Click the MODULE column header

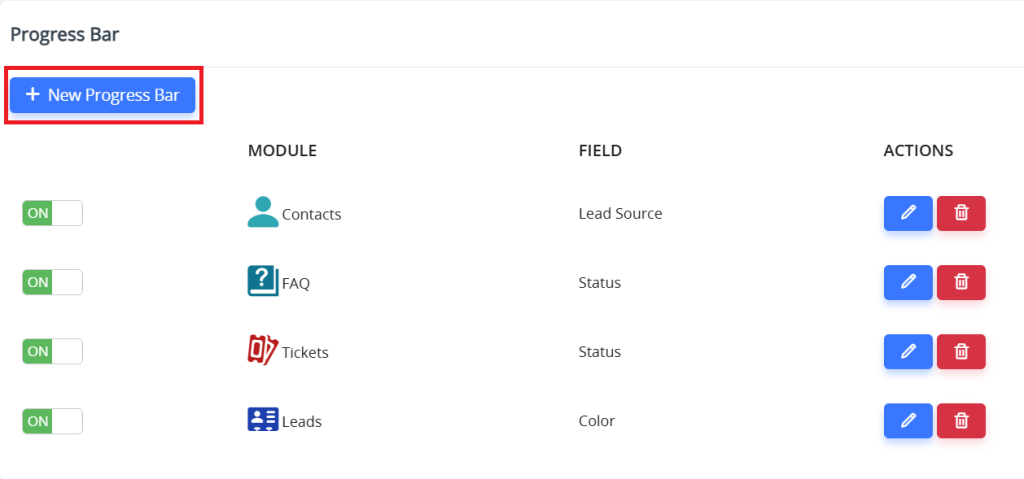click(282, 151)
